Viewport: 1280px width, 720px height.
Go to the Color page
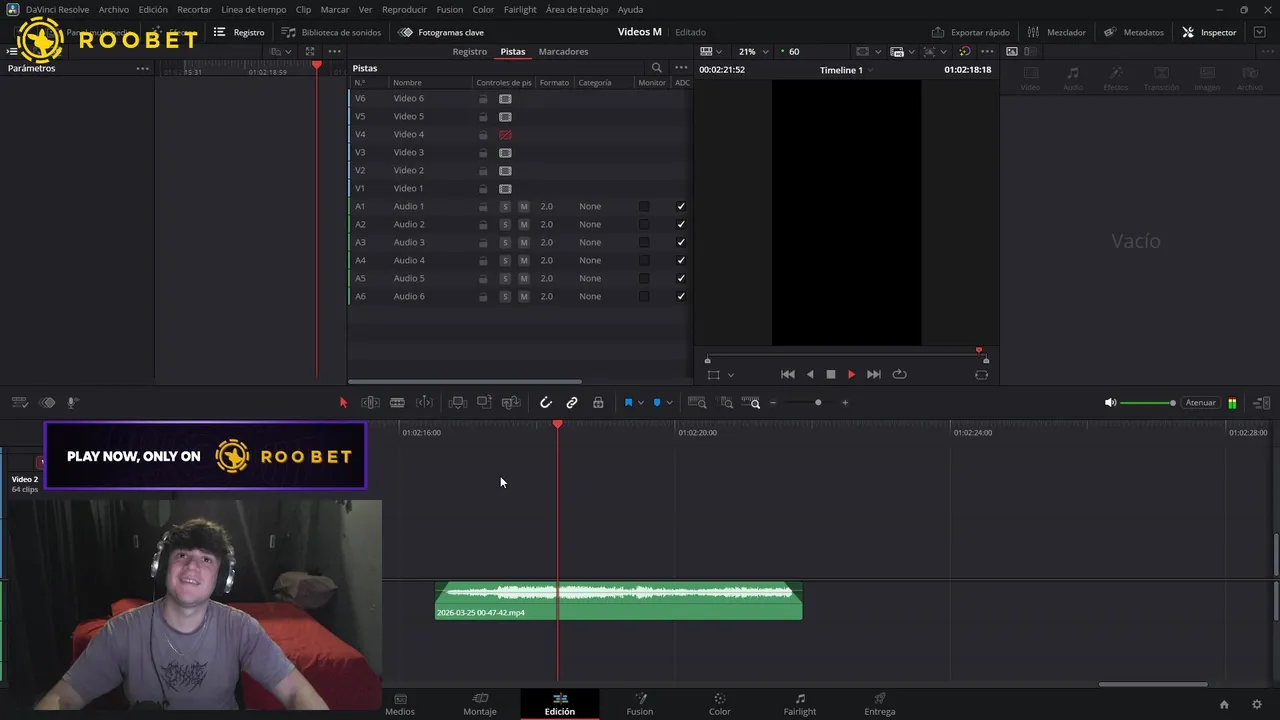pos(719,704)
